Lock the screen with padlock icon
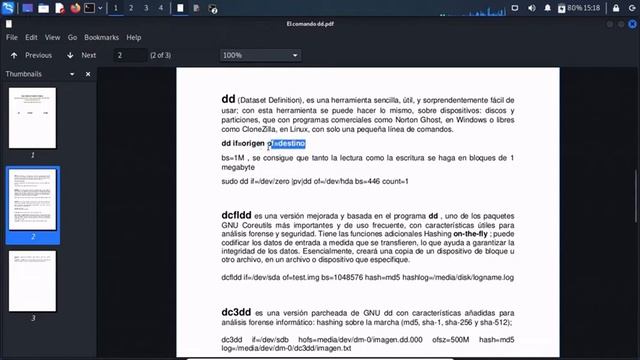640x360 pixels. click(x=616, y=8)
